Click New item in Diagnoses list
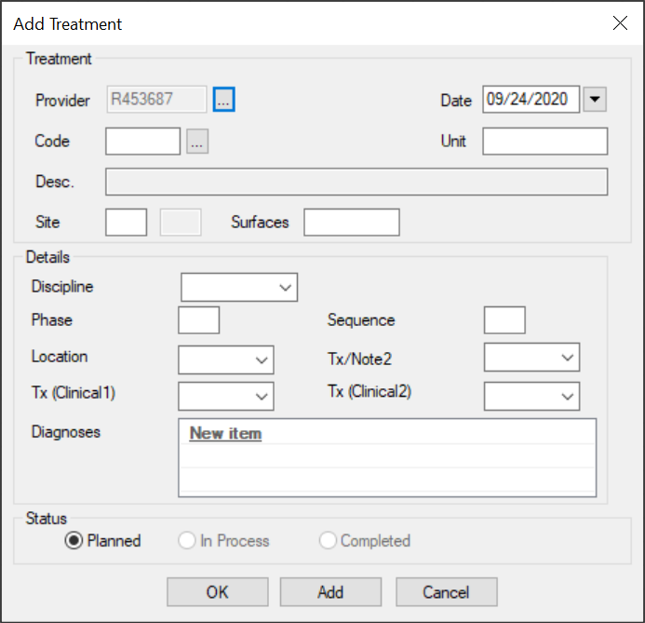 pyautogui.click(x=225, y=434)
